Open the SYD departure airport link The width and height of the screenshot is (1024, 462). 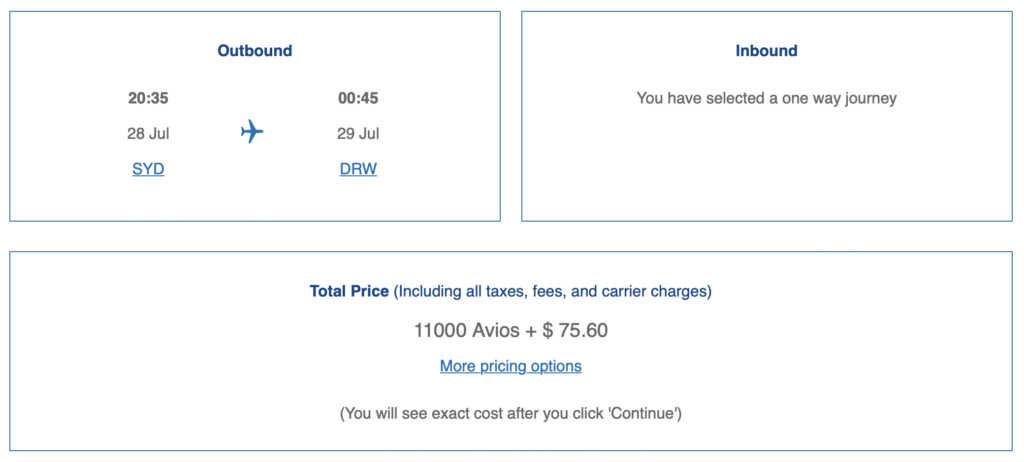[x=148, y=169]
